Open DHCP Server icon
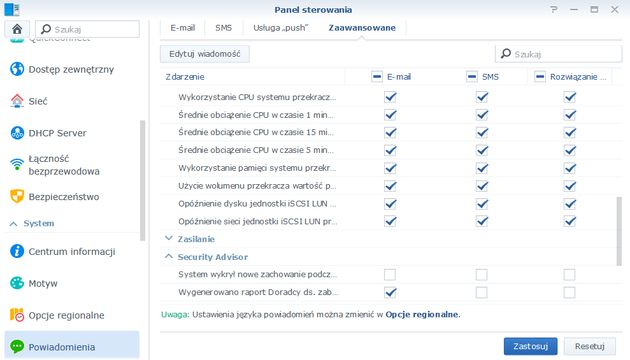 tap(17, 133)
